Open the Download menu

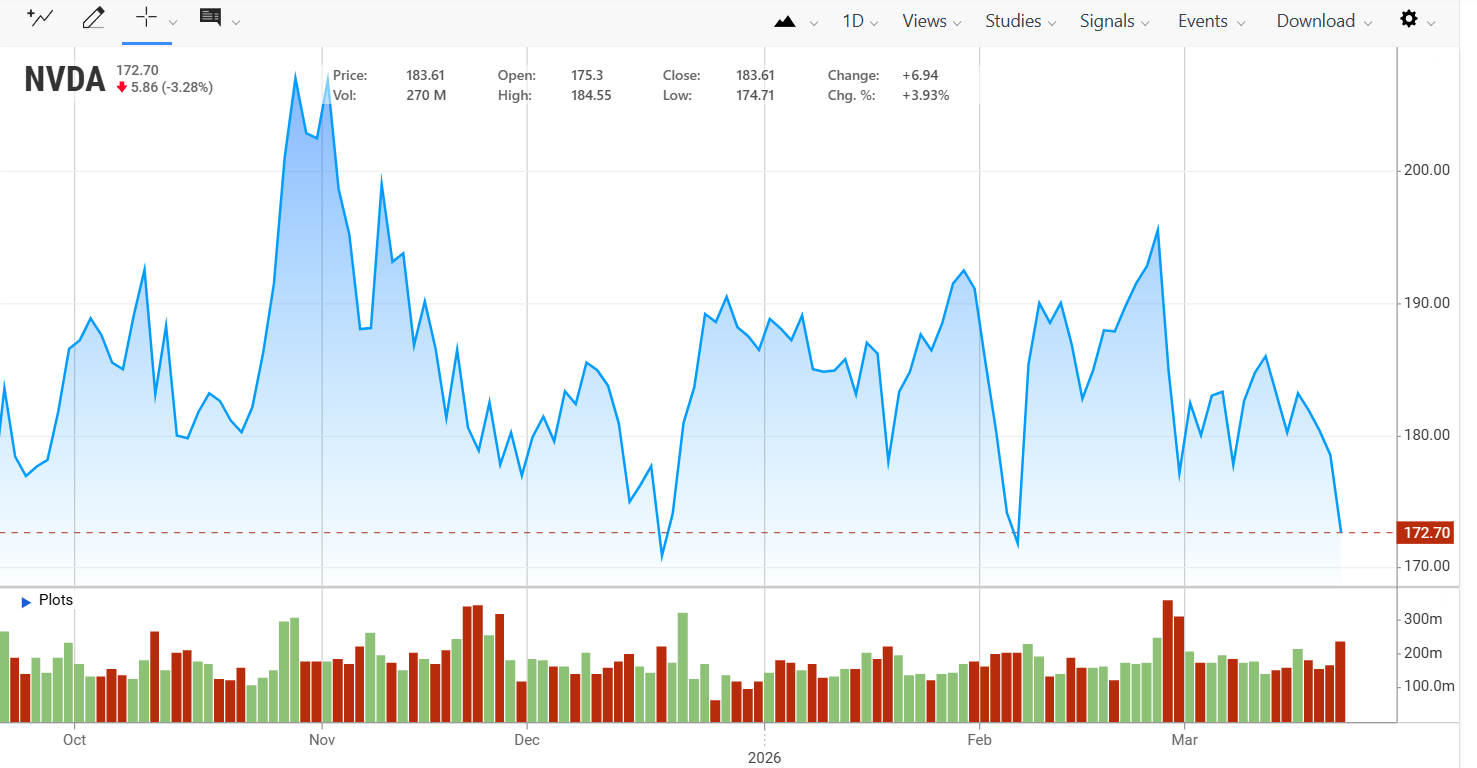click(1324, 21)
